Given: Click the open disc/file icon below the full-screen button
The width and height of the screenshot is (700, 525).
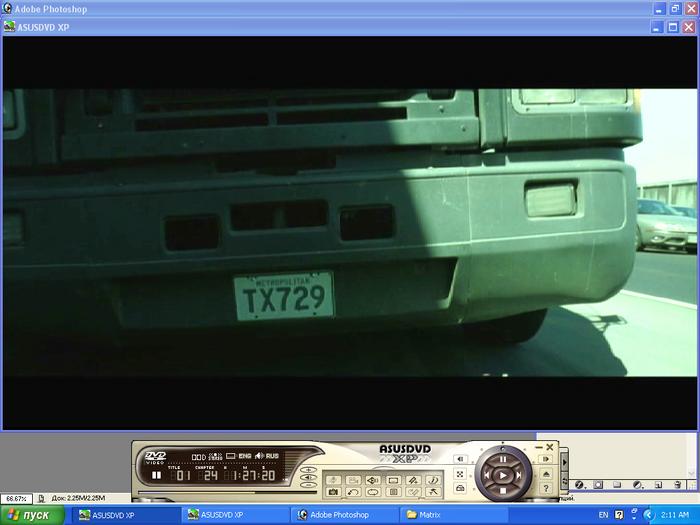Looking at the screenshot, I should pyautogui.click(x=460, y=488).
